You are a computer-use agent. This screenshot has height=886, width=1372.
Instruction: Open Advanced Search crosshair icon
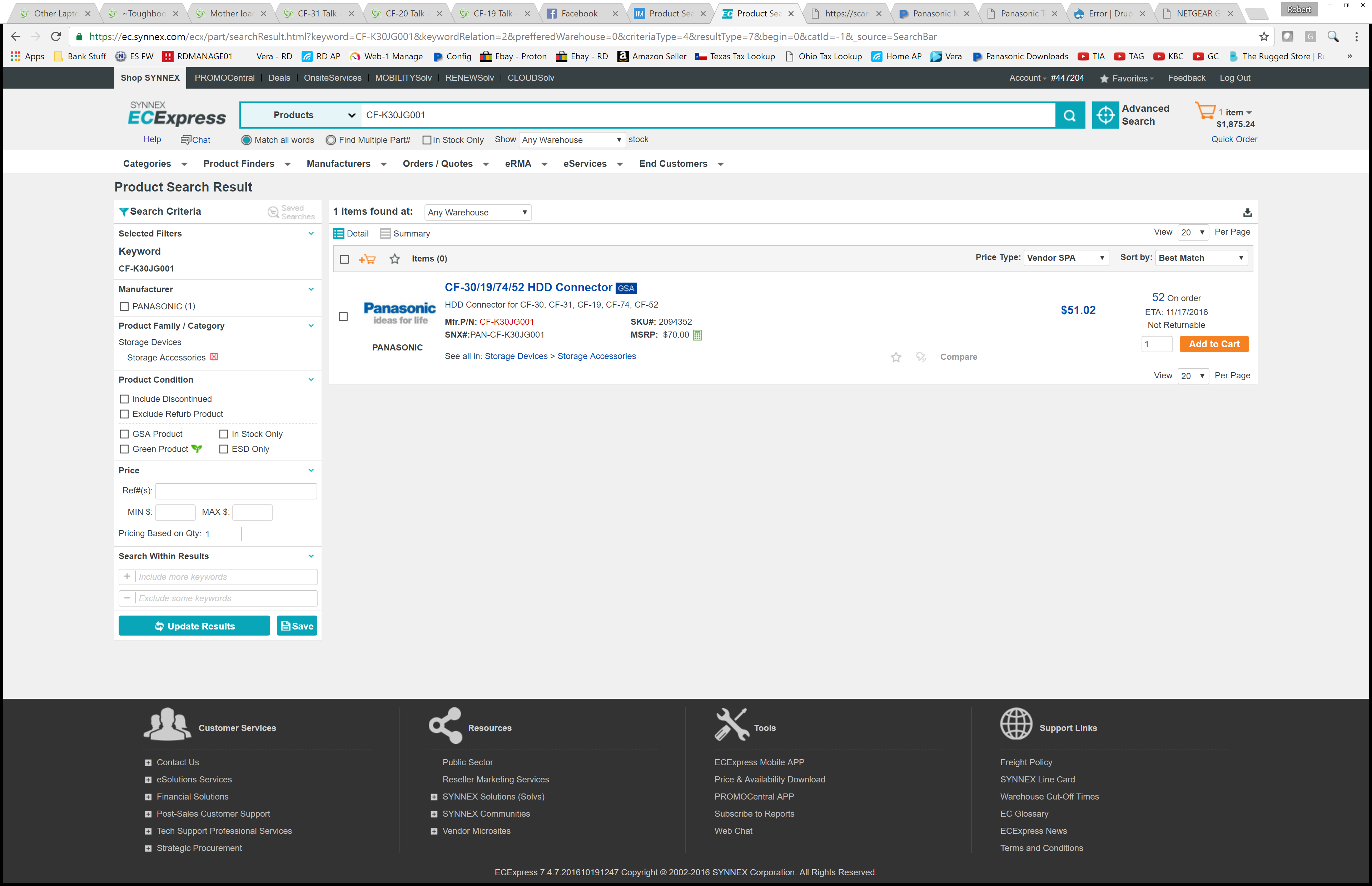coord(1105,115)
